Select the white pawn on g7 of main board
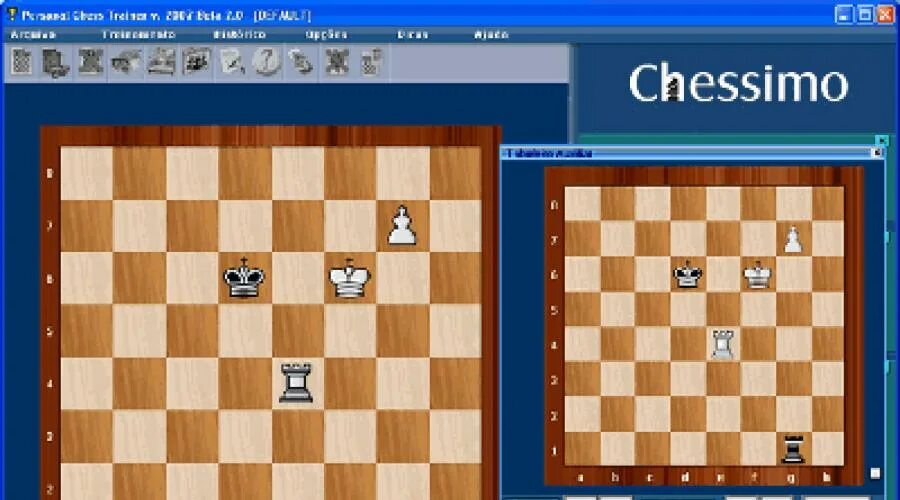 402,226
